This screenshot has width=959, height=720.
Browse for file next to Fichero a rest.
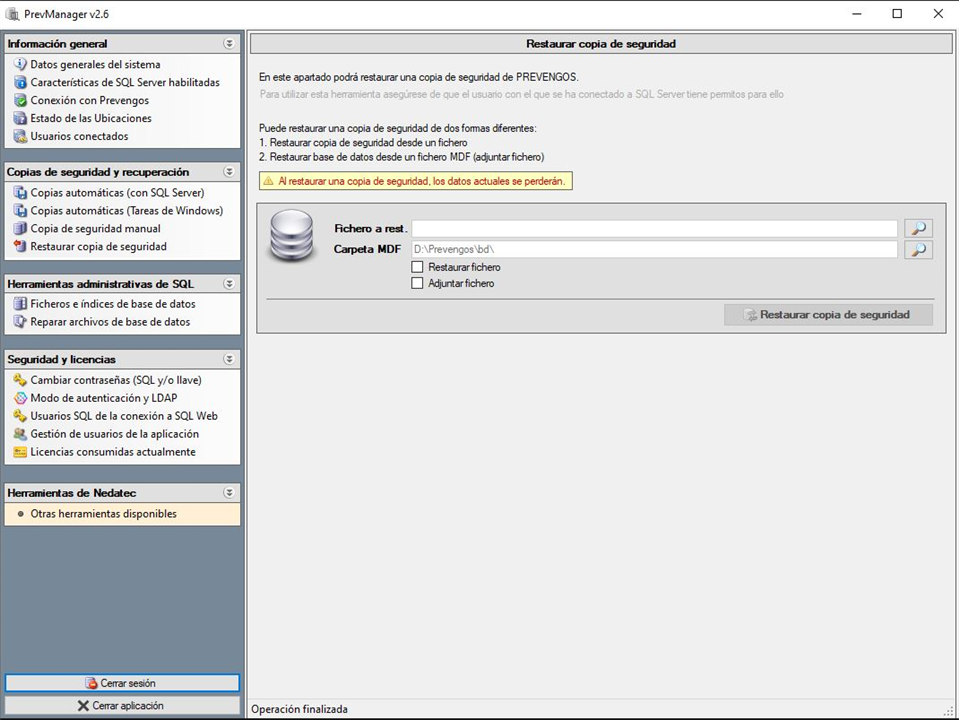918,229
